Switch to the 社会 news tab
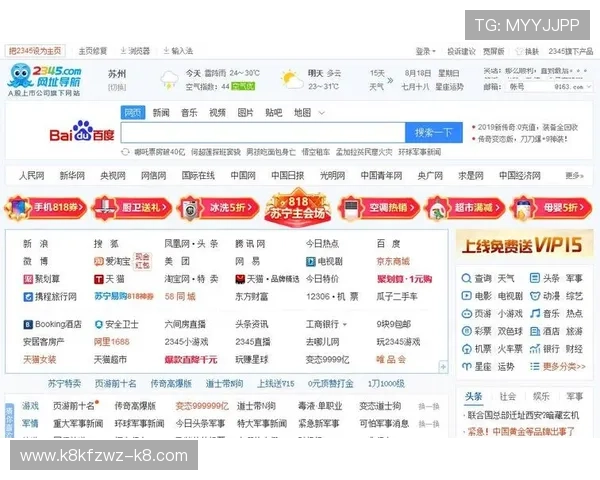This screenshot has height=480, width=600. tap(507, 397)
